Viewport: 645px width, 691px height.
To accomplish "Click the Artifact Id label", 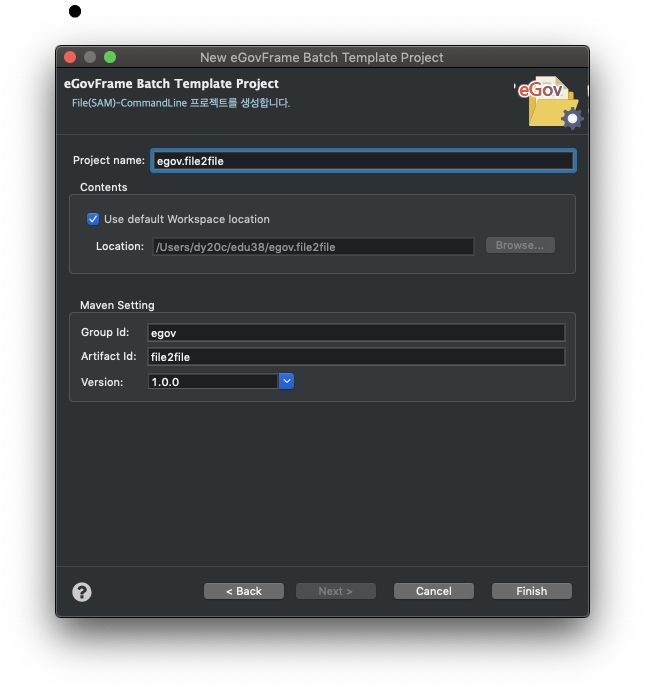I will click(x=108, y=356).
